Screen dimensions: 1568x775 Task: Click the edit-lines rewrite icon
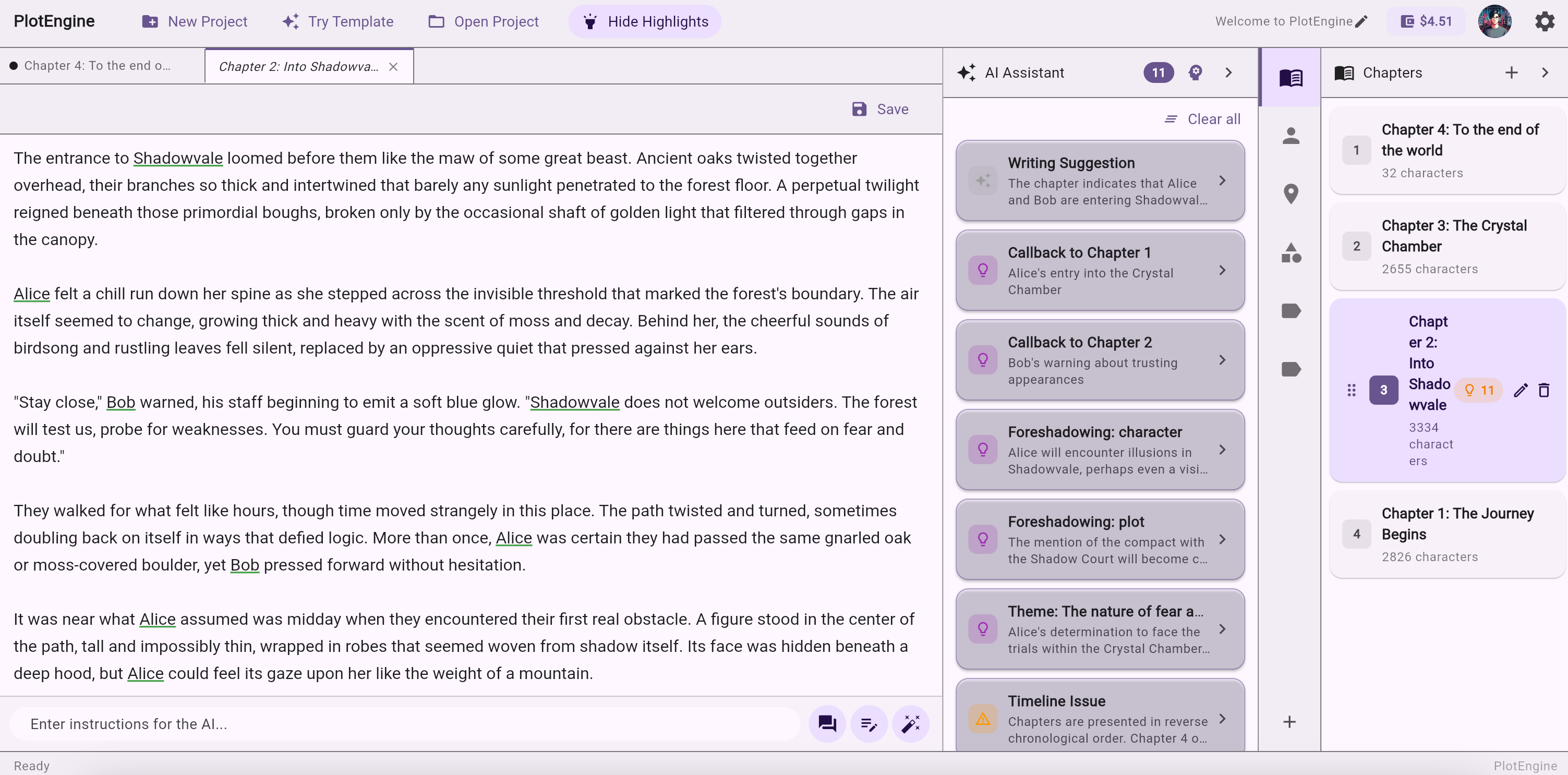869,723
